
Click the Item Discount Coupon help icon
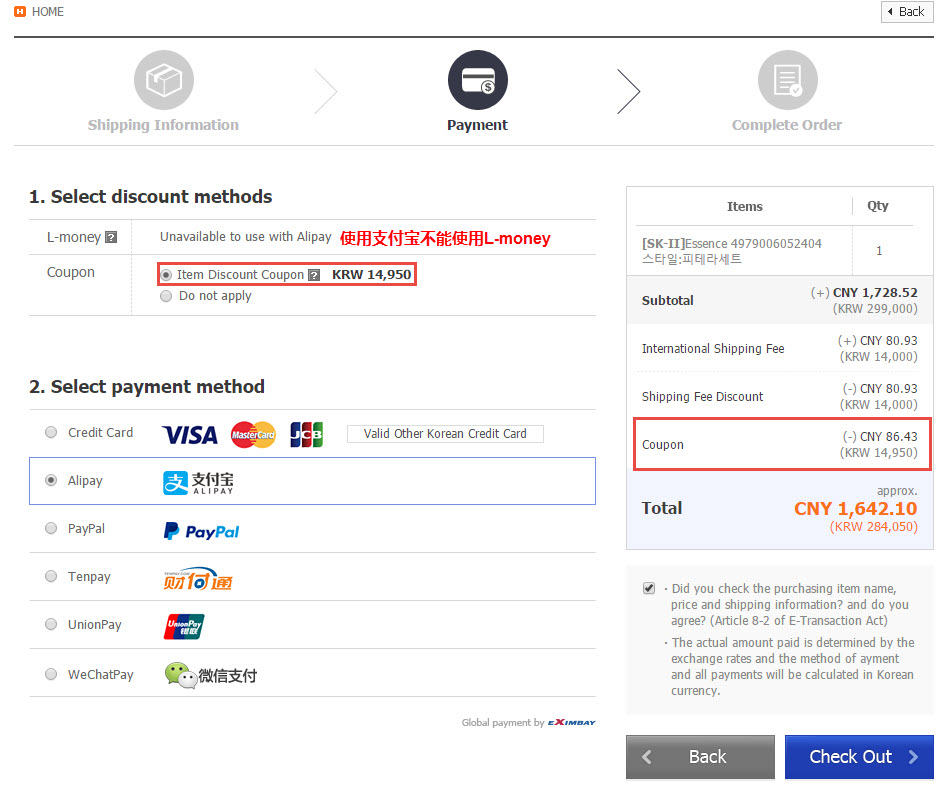click(x=314, y=275)
